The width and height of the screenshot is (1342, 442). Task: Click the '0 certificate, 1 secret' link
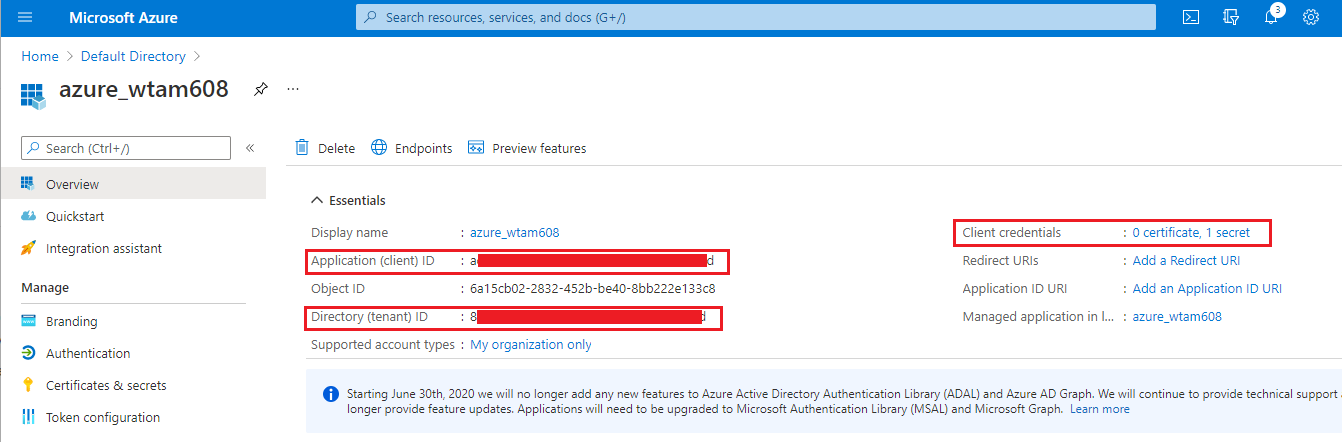coord(1191,233)
